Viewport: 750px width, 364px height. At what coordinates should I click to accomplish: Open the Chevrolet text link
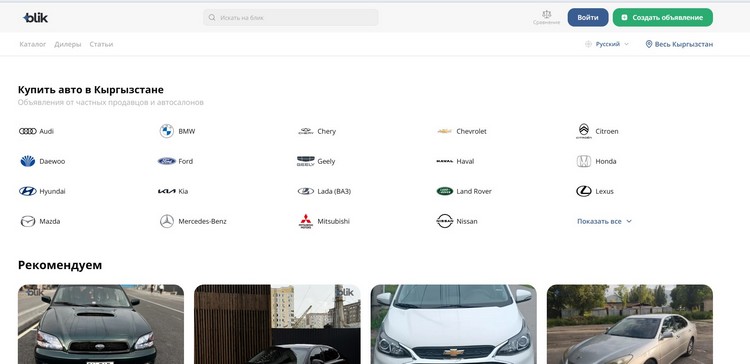[x=471, y=131]
